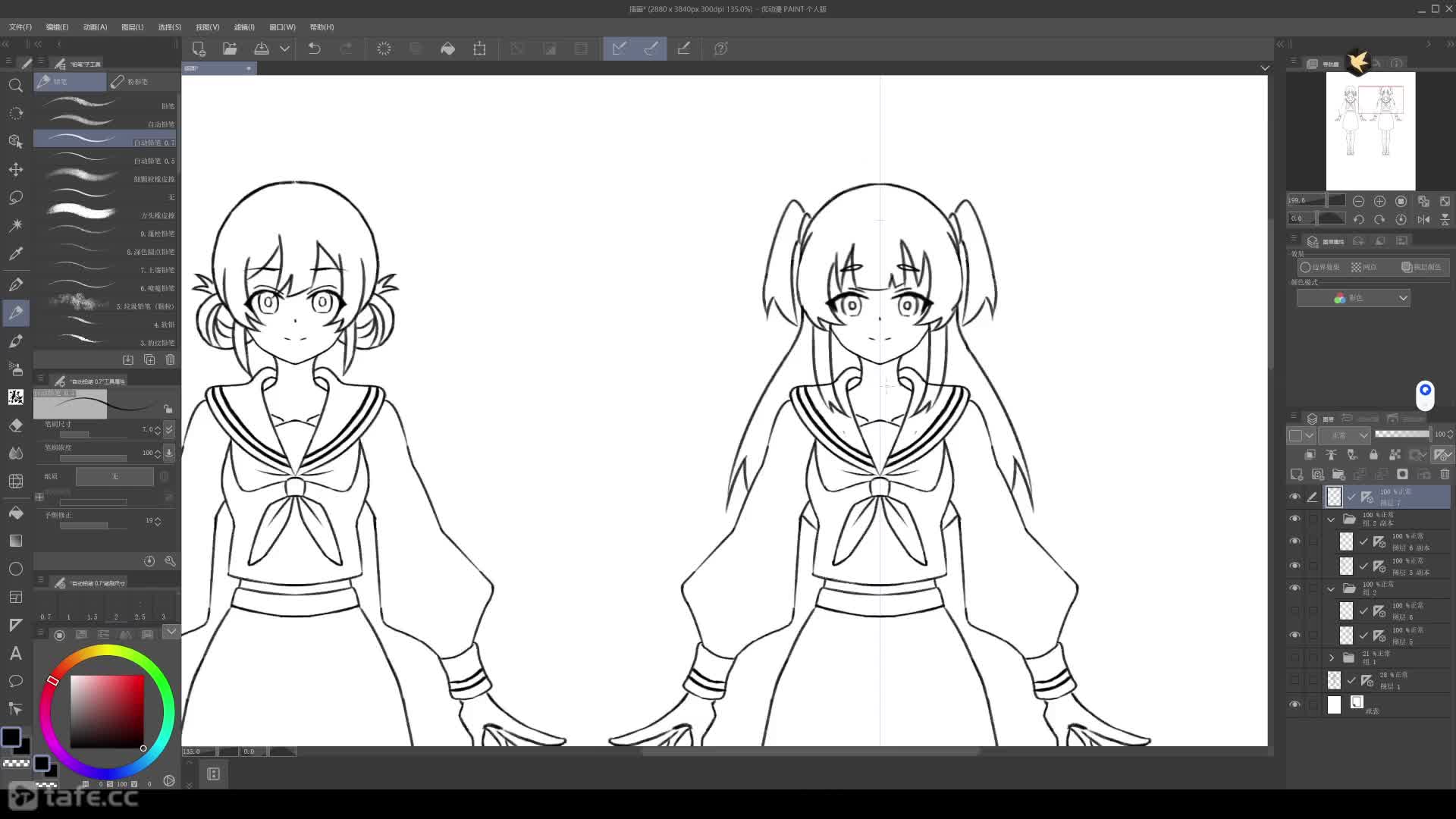Image resolution: width=1456 pixels, height=819 pixels.
Task: Click the Fill bucket command bar icon
Action: (x=447, y=49)
